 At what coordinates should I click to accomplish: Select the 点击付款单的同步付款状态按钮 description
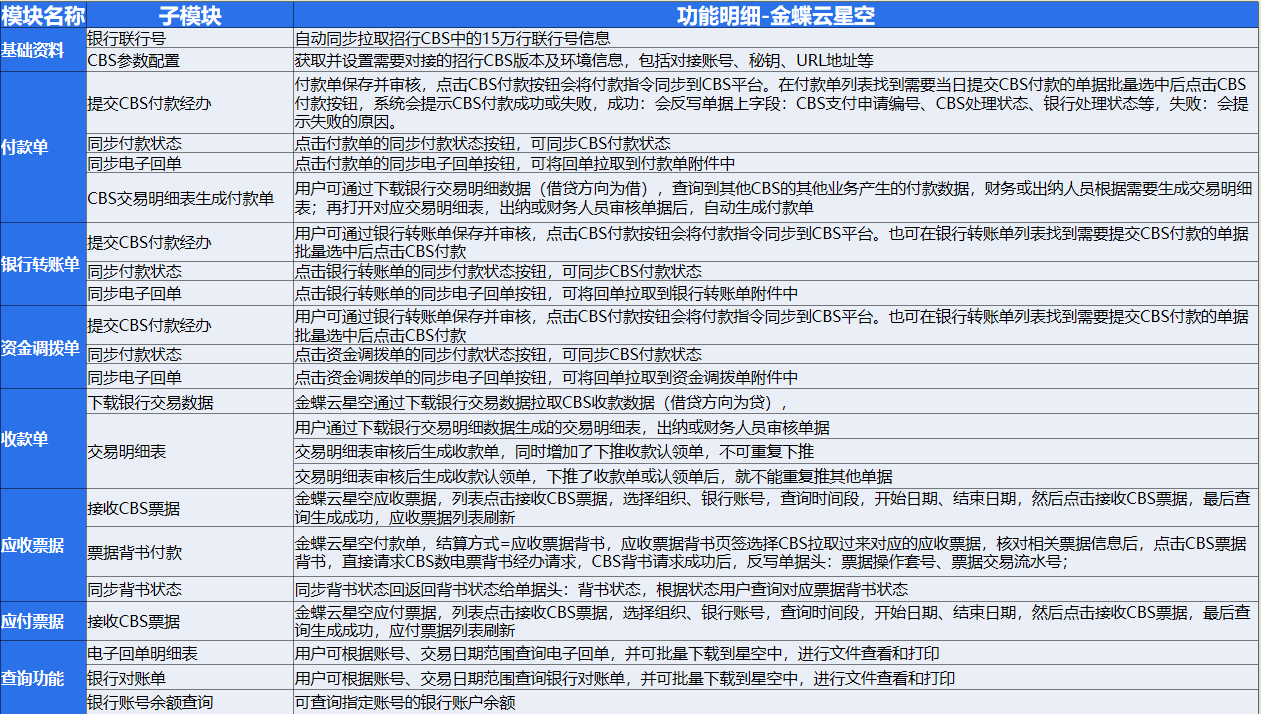776,143
